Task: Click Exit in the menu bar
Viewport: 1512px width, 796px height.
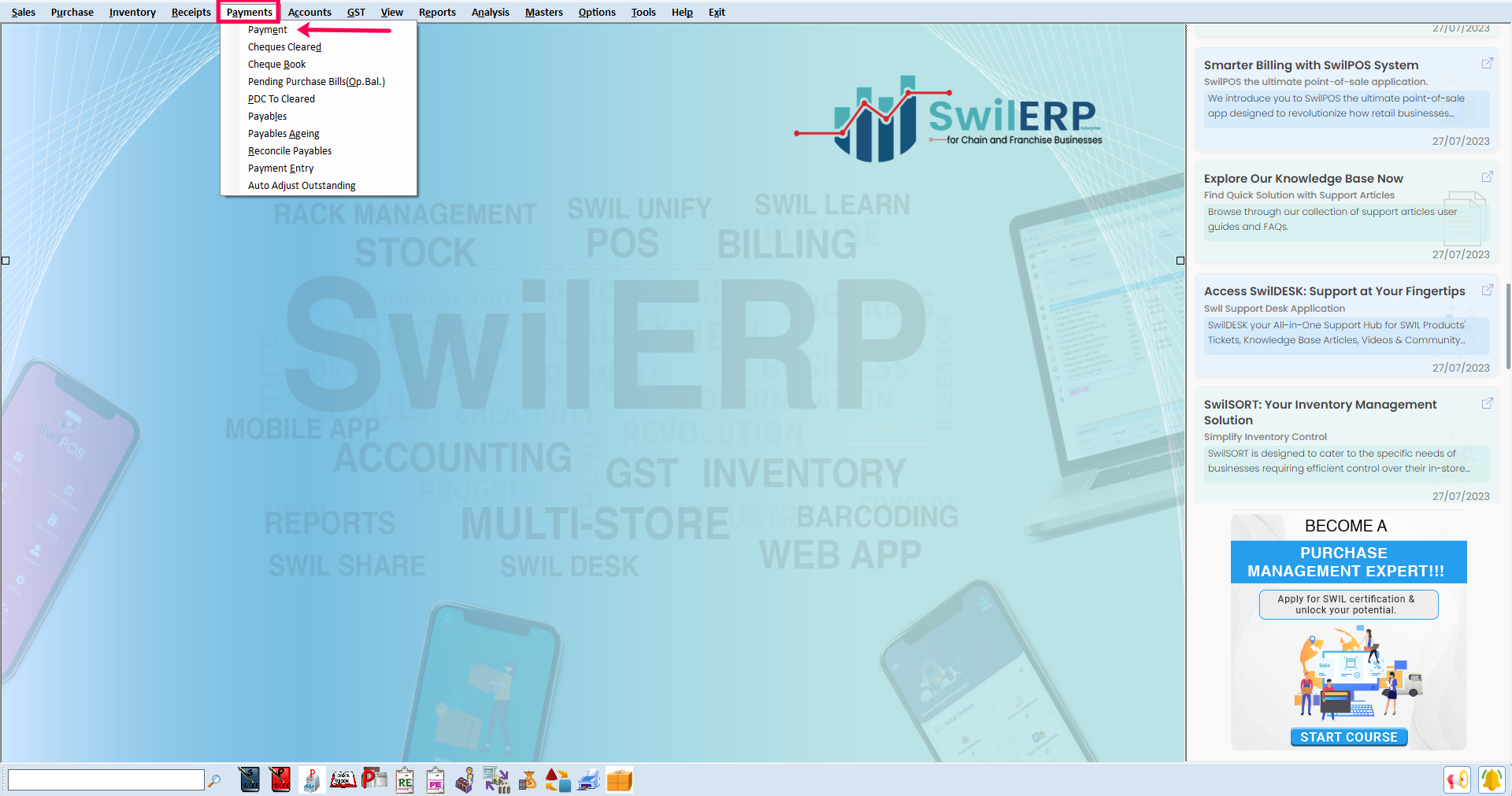Action: (x=717, y=12)
